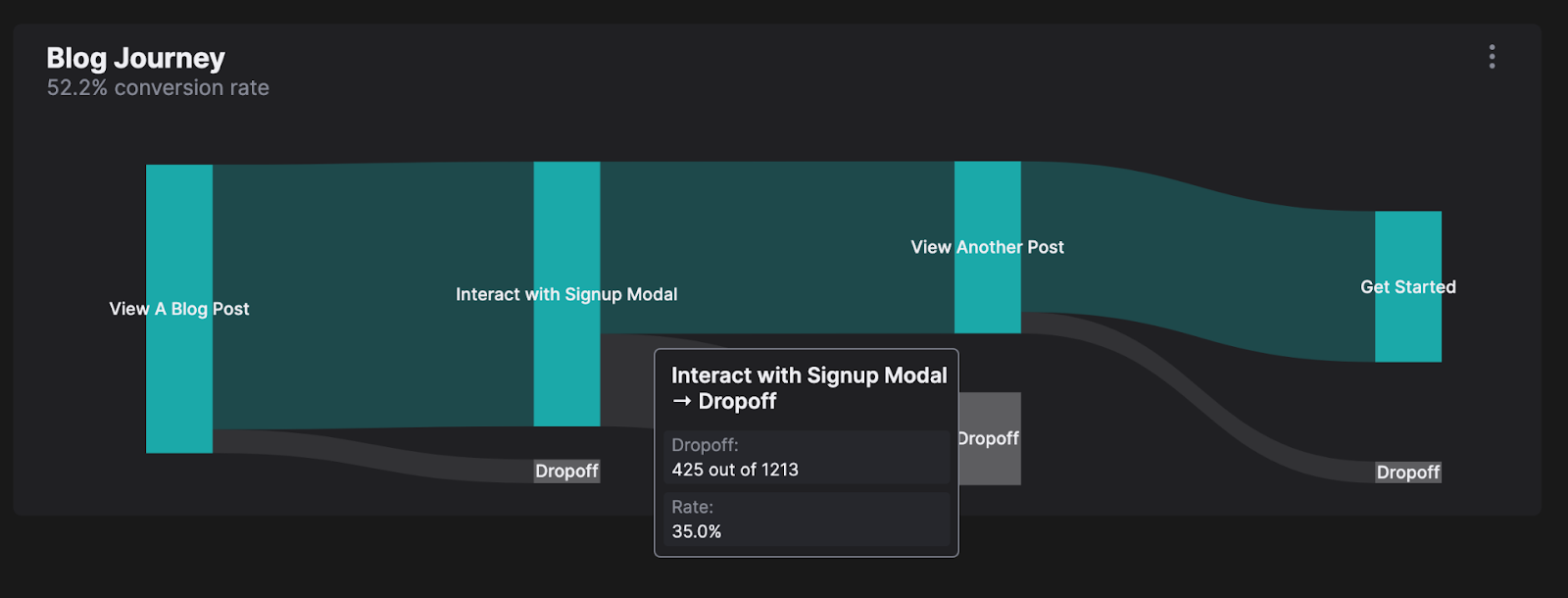Select the flow from Signup Modal to View Another Post
This screenshot has width=1568, height=598.
pos(774,245)
